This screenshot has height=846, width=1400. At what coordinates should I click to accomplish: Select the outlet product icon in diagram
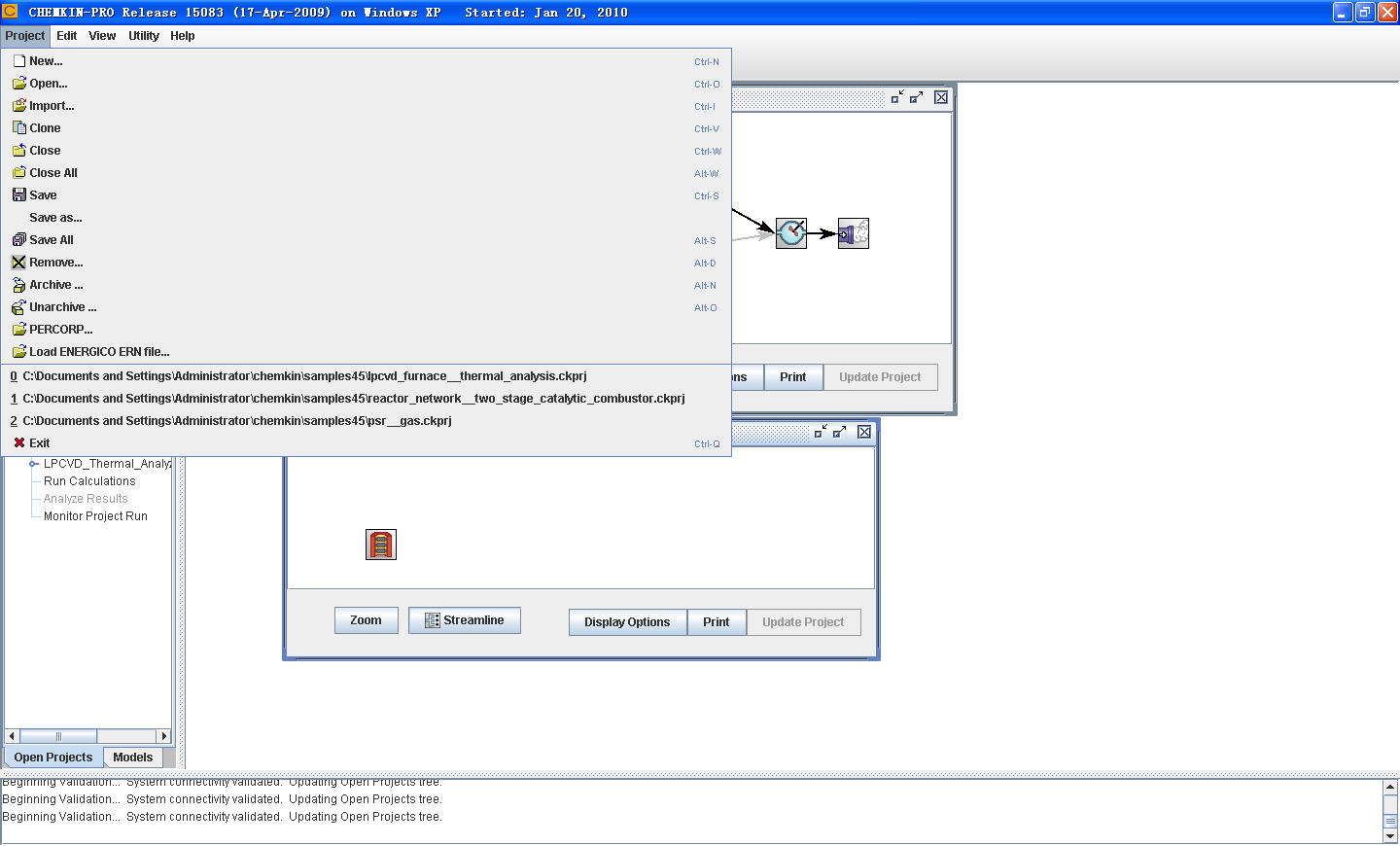854,233
